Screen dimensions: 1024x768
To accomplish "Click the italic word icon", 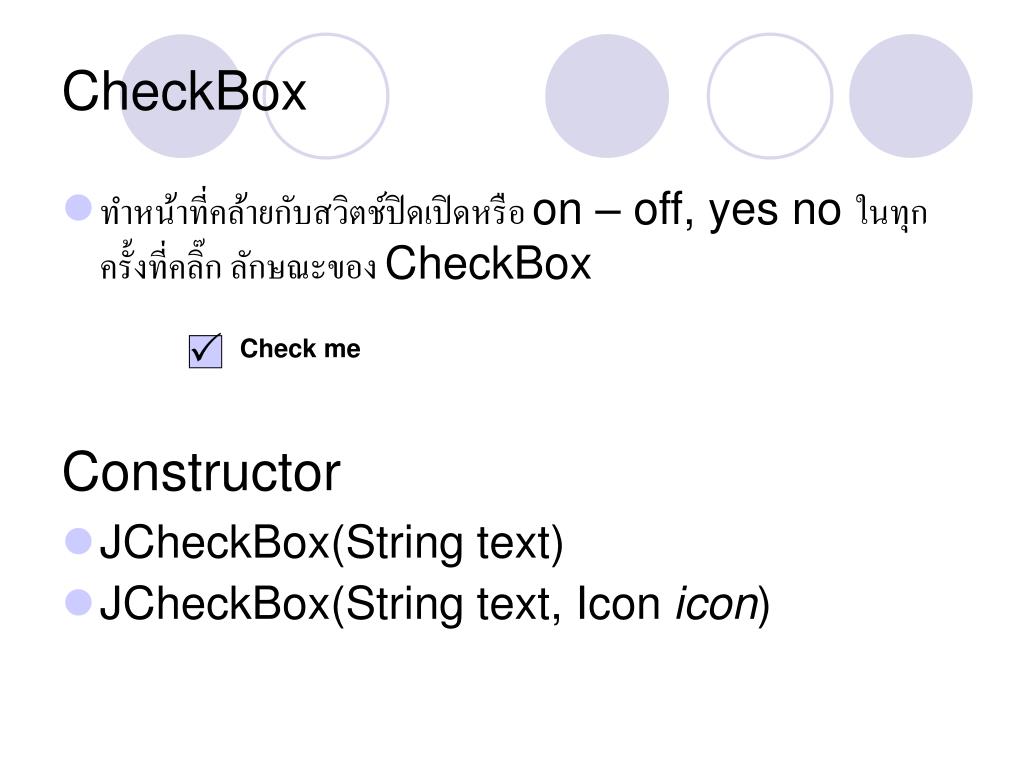I will tap(716, 604).
